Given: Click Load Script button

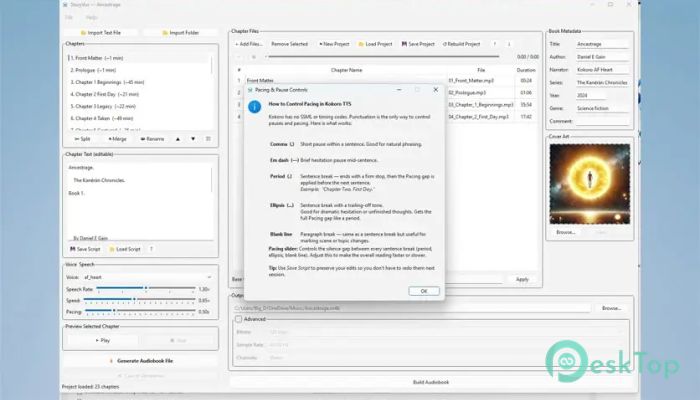Looking at the screenshot, I should 125,249.
